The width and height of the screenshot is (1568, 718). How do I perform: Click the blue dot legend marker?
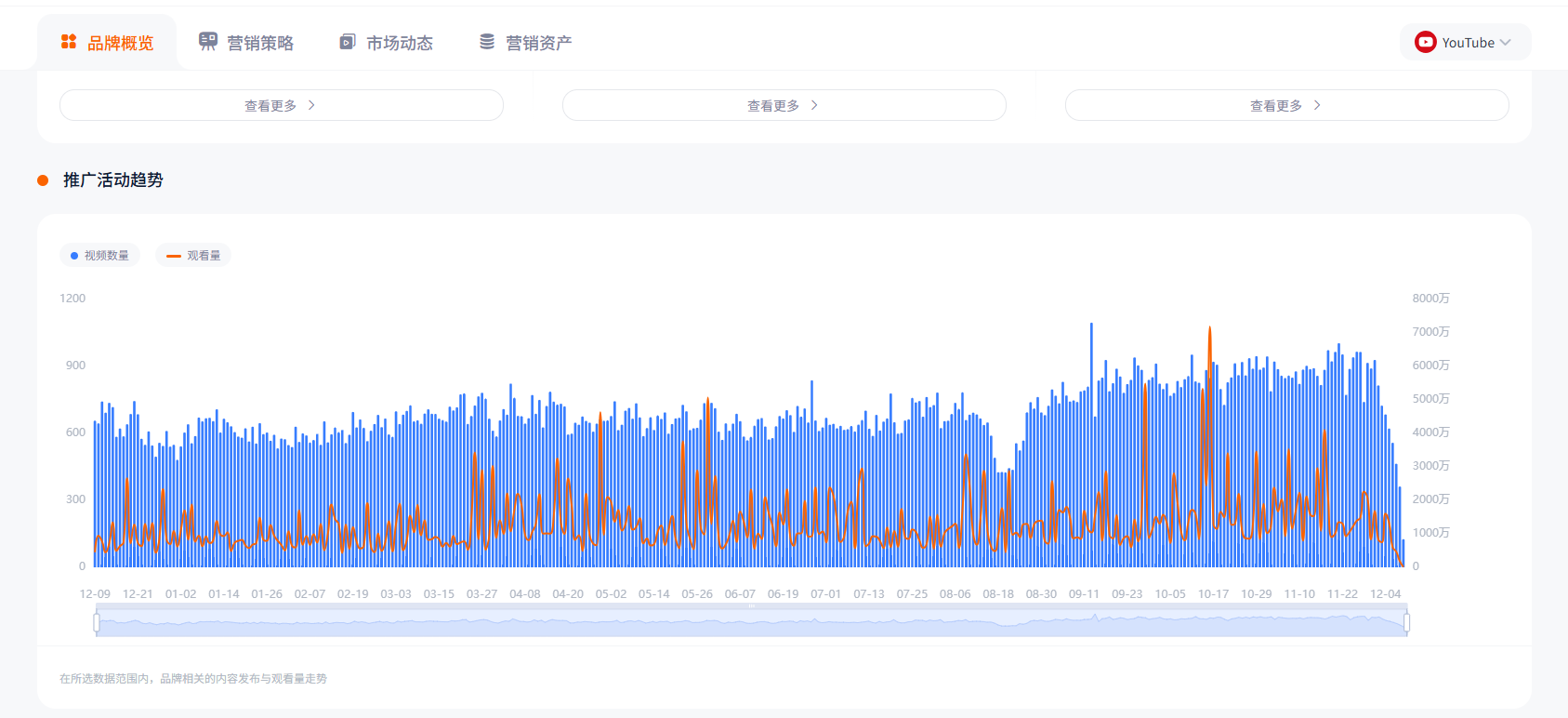pyautogui.click(x=74, y=256)
